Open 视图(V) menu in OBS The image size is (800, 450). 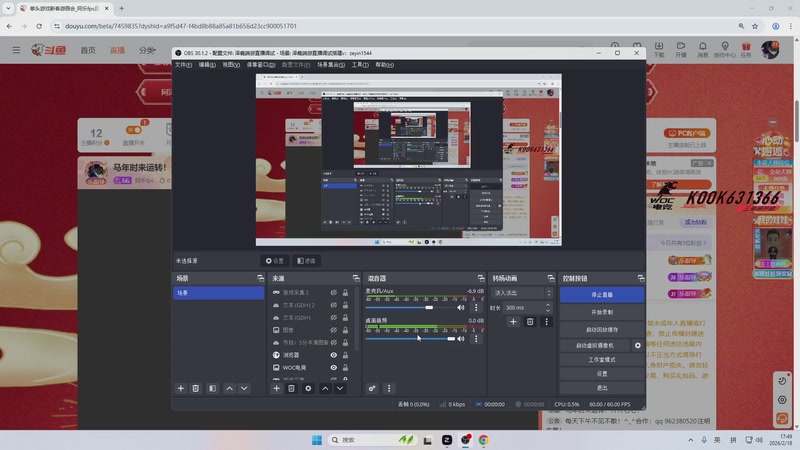click(231, 65)
